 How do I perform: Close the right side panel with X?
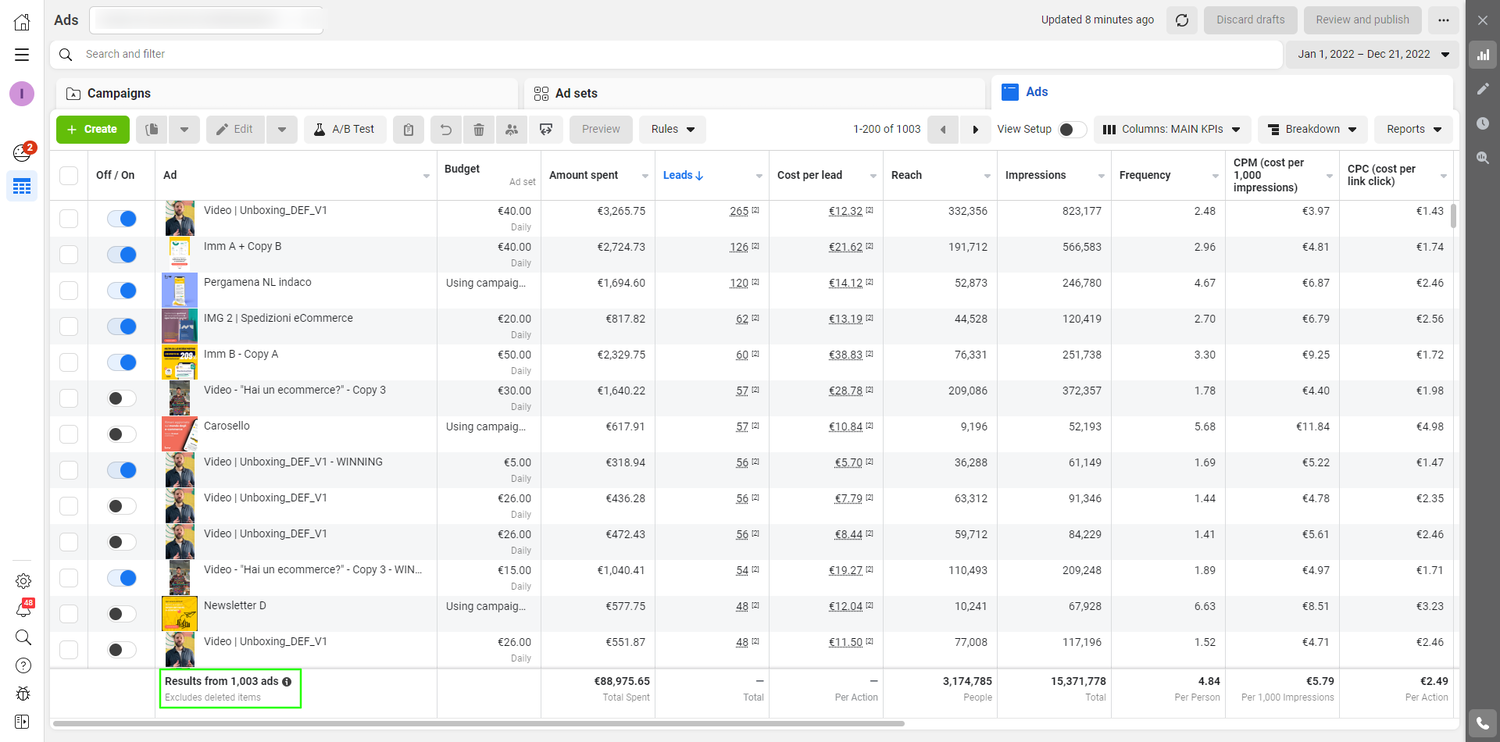coord(1482,20)
